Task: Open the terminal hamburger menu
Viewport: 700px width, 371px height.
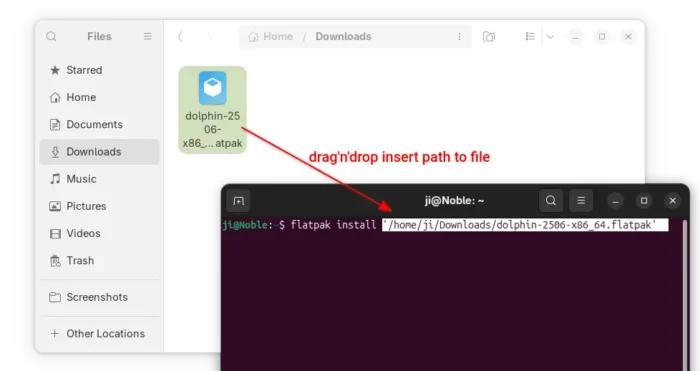Action: tap(581, 200)
